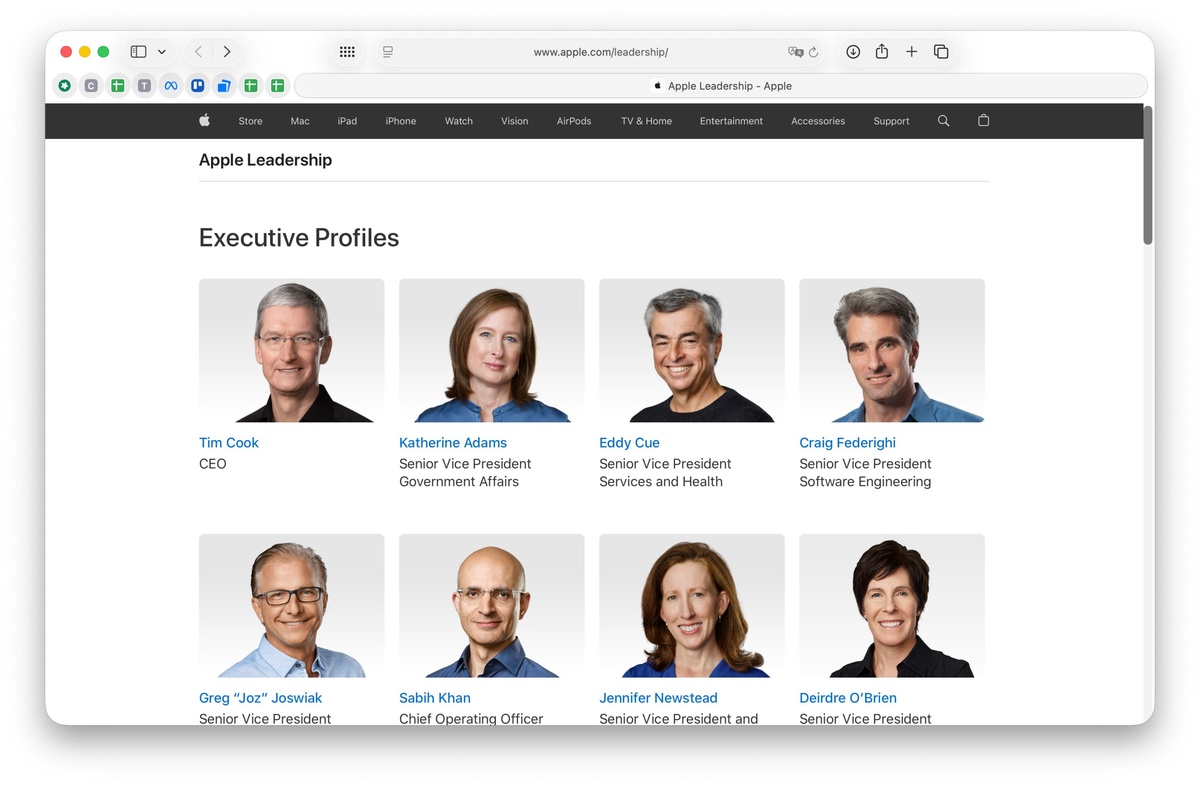
Task: Open a new tab with the plus icon
Action: (x=911, y=52)
